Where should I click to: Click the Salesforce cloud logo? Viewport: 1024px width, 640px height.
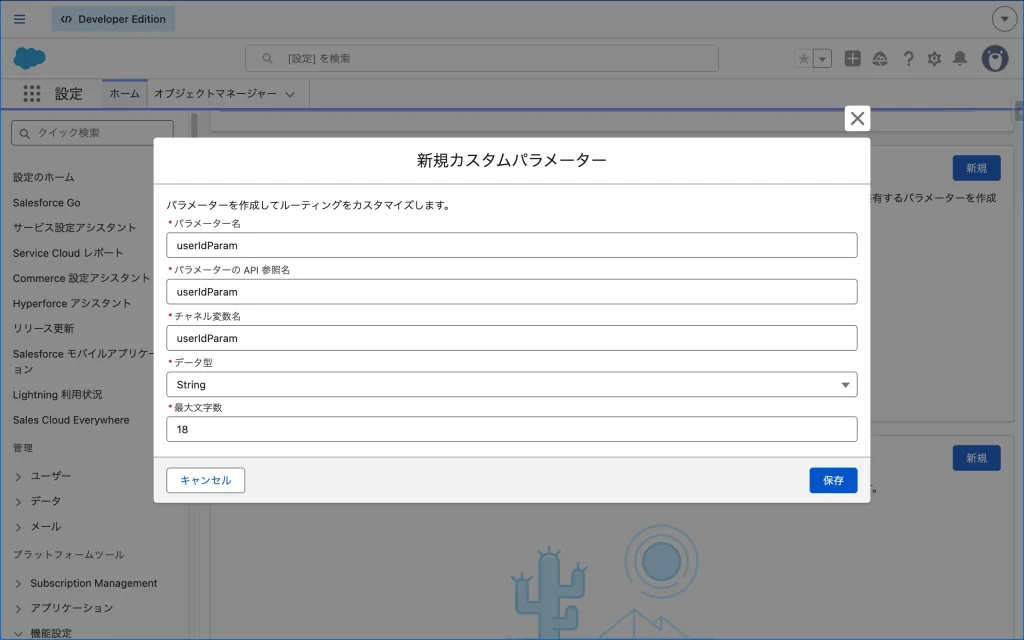point(30,58)
